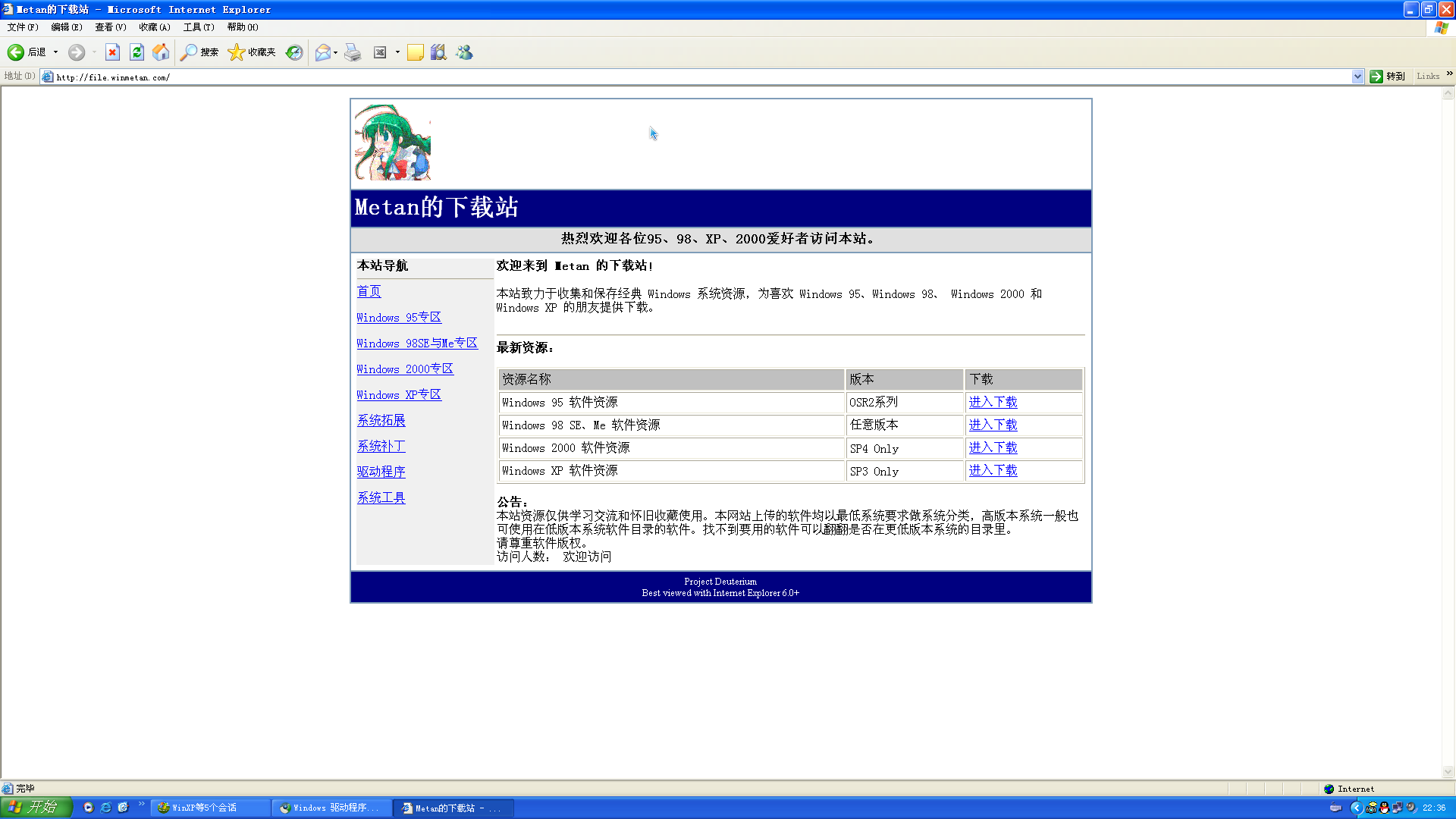Click the green Go (转到) arrow button
Image resolution: width=1456 pixels, height=819 pixels.
coord(1387,76)
